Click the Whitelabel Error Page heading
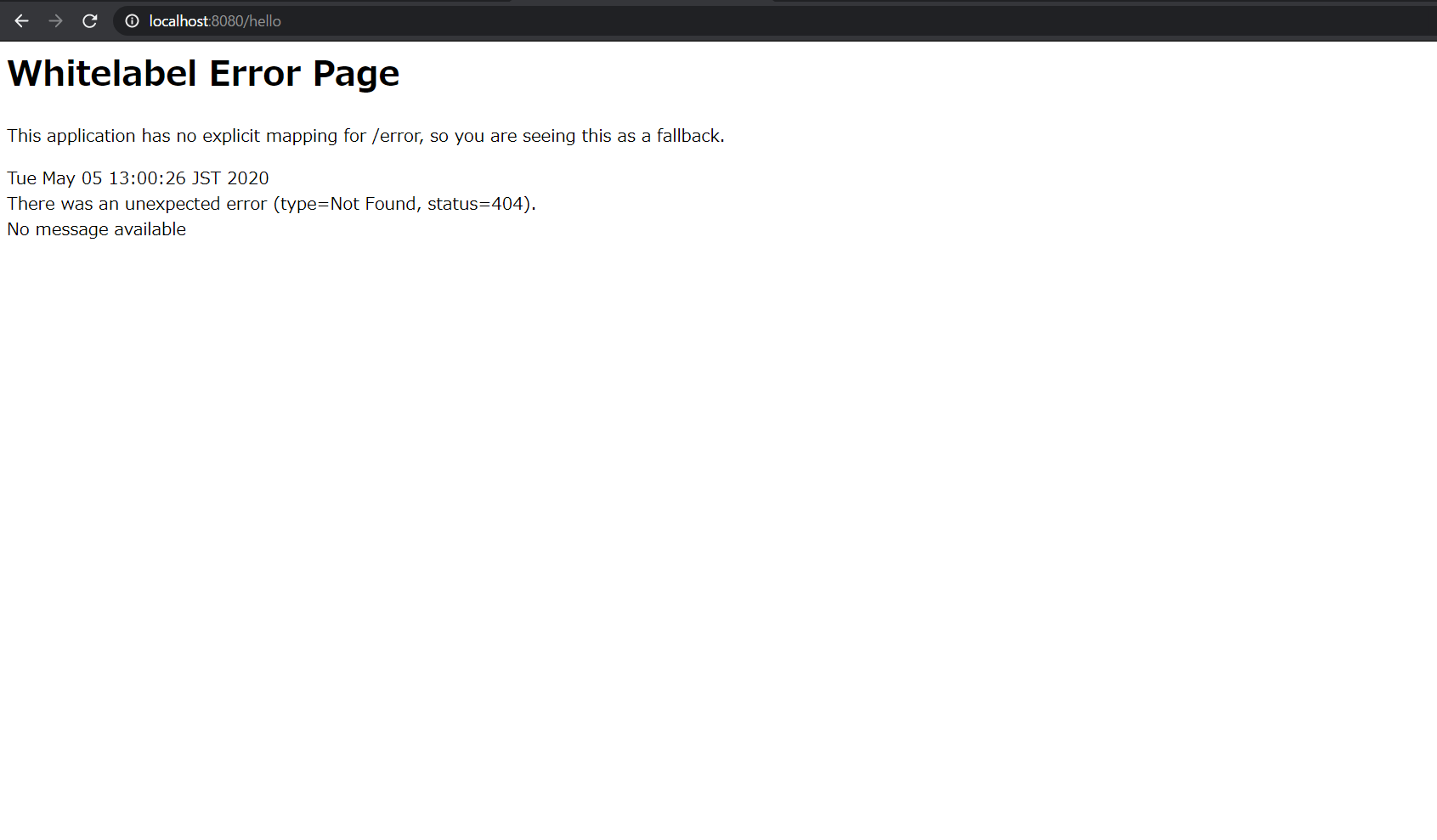1437x840 pixels. [203, 73]
